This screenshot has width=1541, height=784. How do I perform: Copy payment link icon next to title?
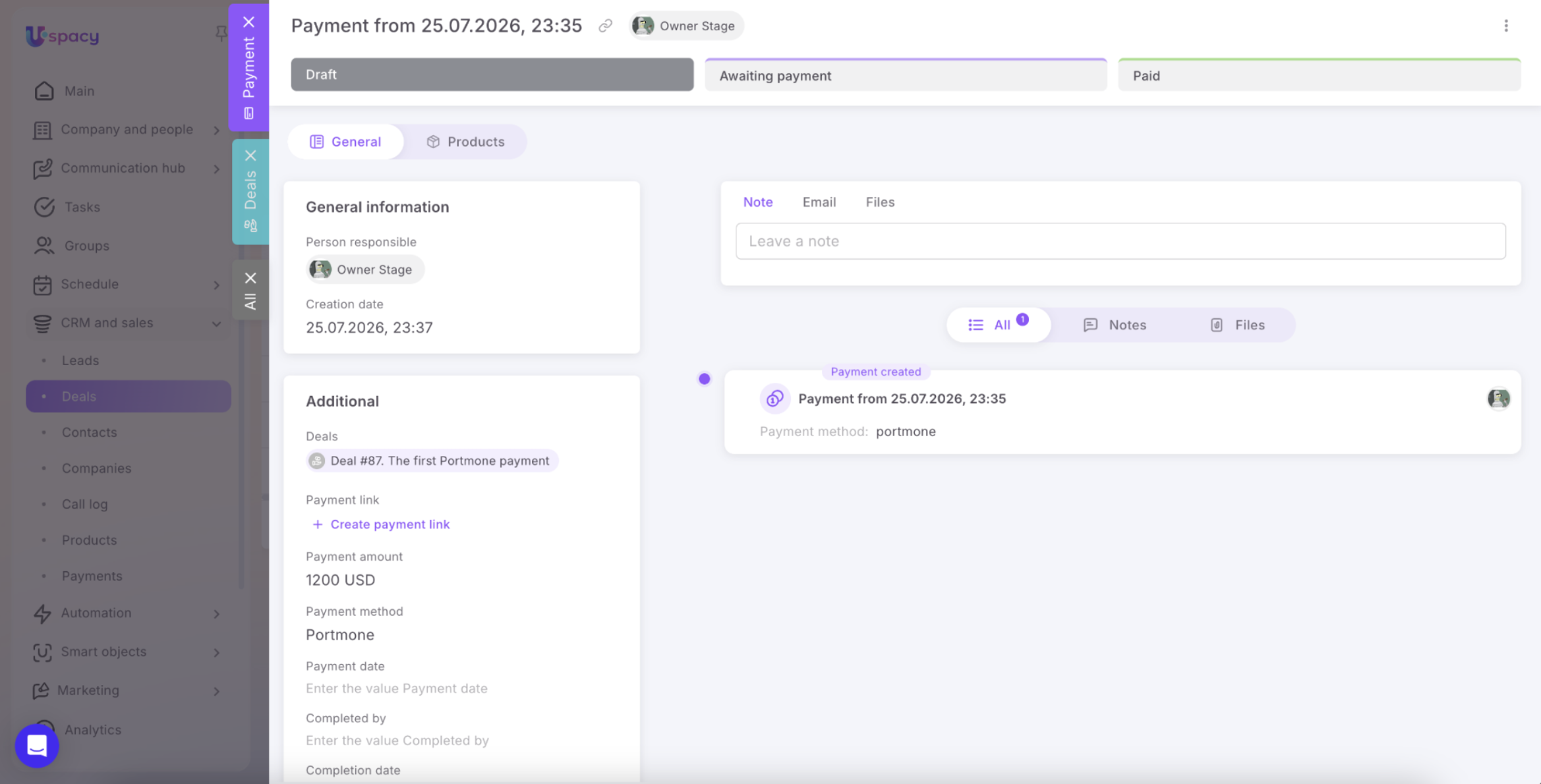(x=605, y=26)
